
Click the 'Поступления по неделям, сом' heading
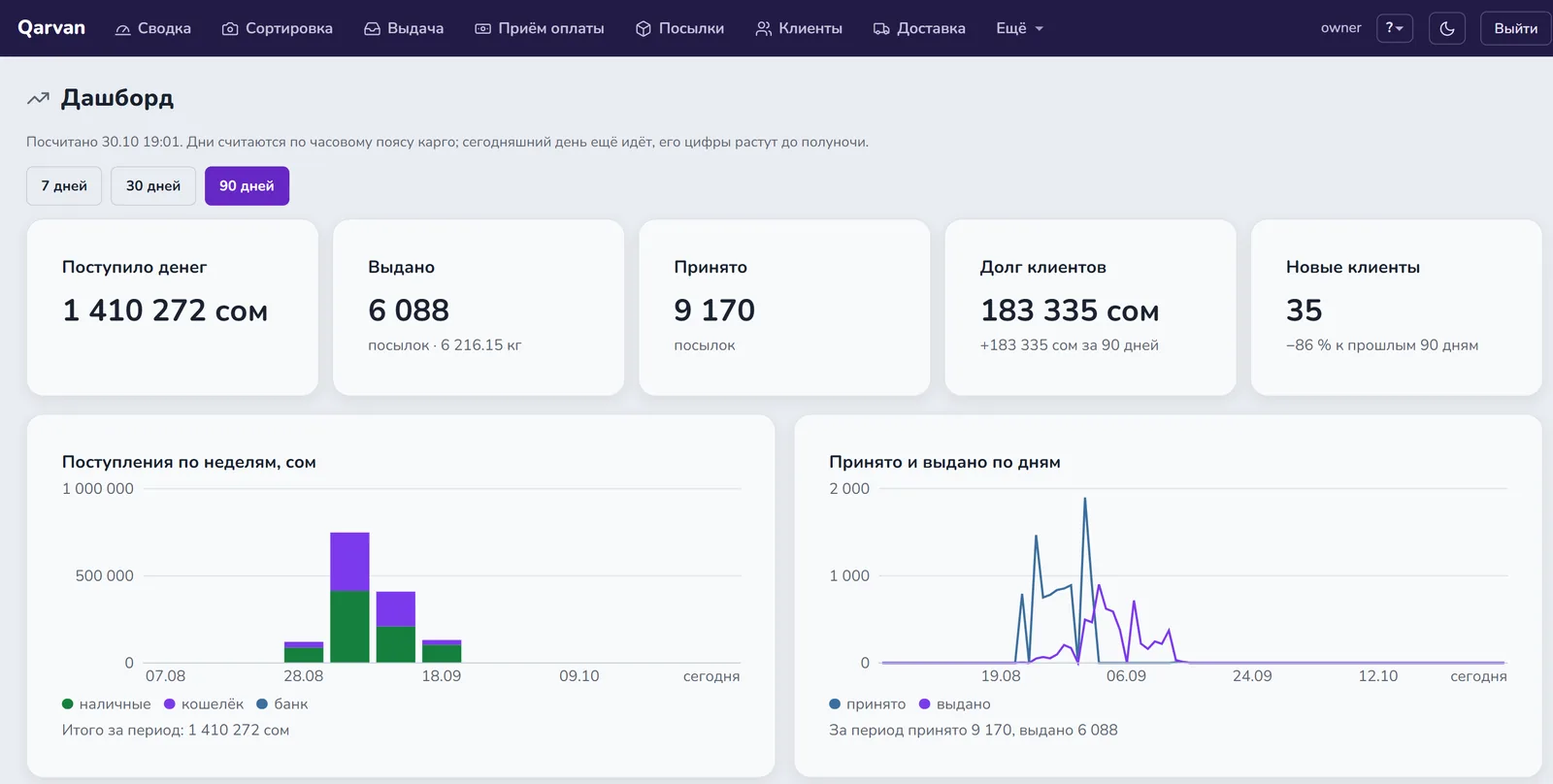[189, 463]
